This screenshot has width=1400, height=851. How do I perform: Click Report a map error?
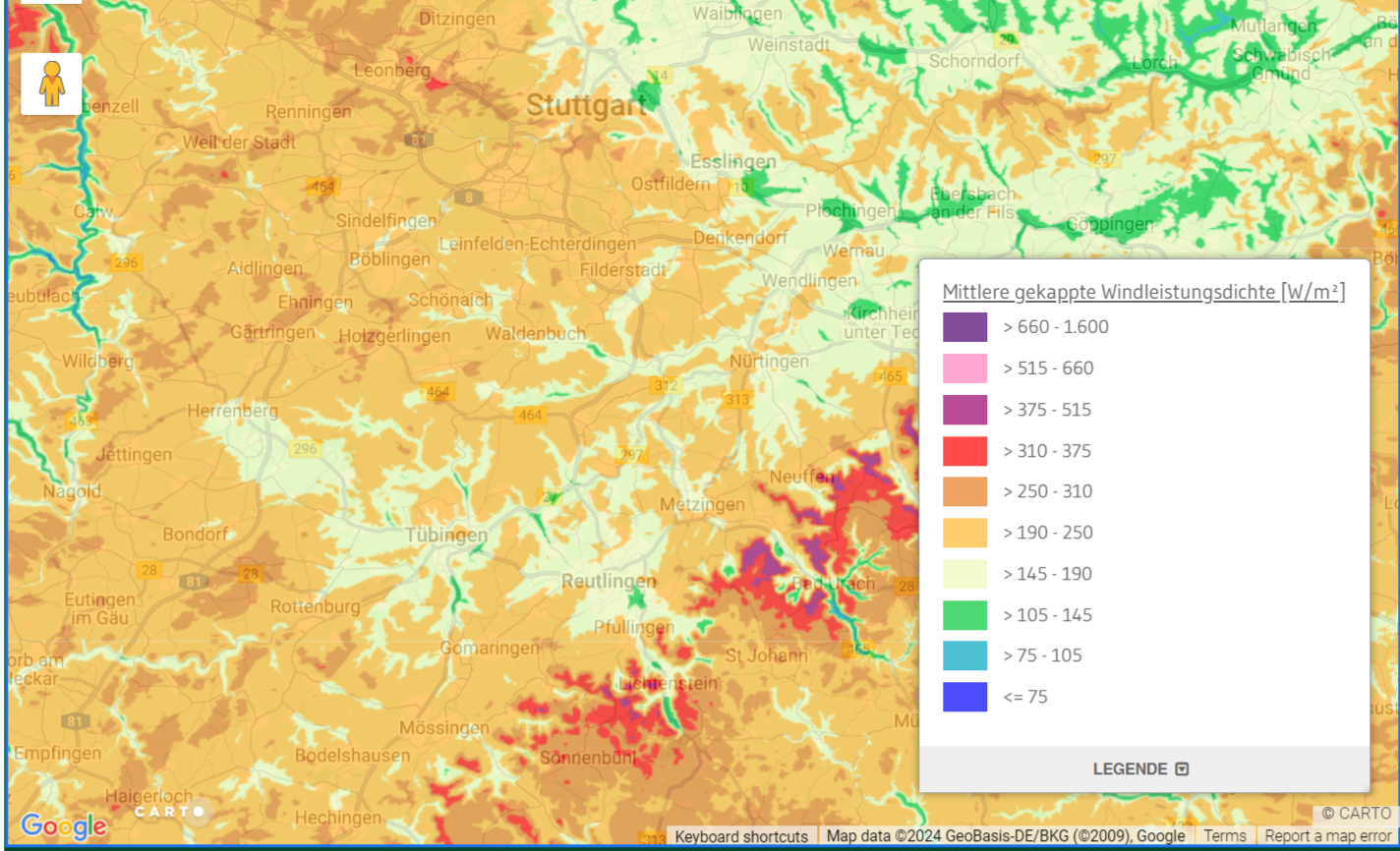[x=1327, y=836]
